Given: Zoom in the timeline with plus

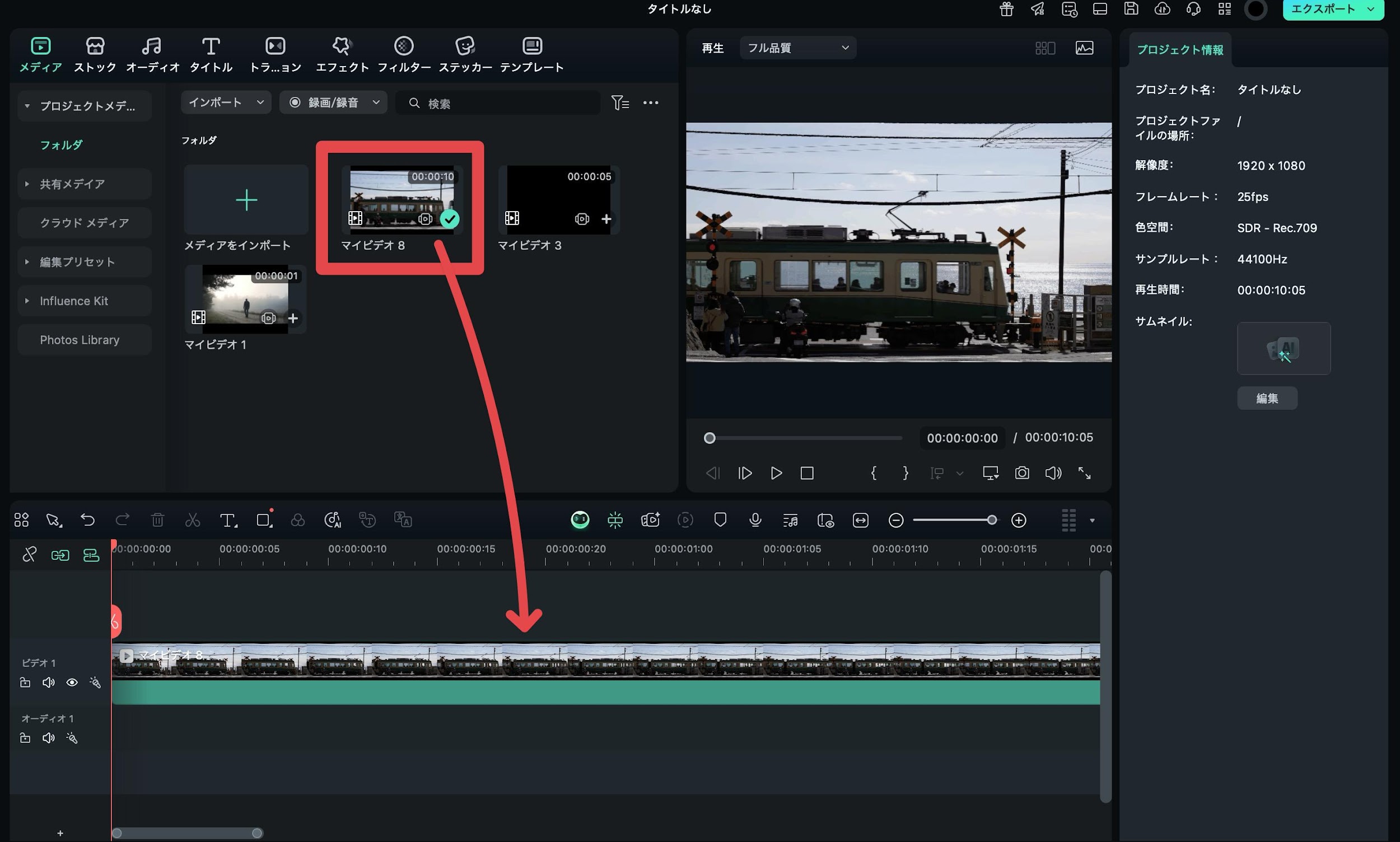Looking at the screenshot, I should pos(1019,520).
